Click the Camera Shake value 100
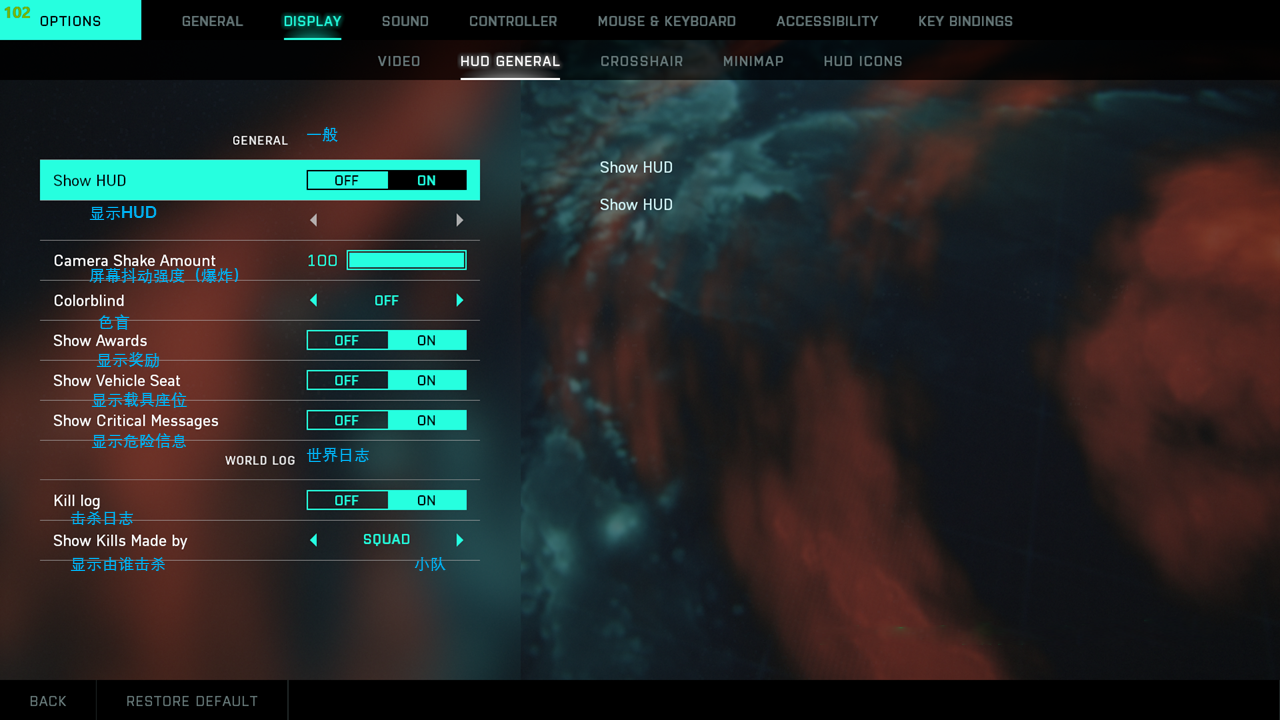This screenshot has width=1280, height=720. [322, 260]
